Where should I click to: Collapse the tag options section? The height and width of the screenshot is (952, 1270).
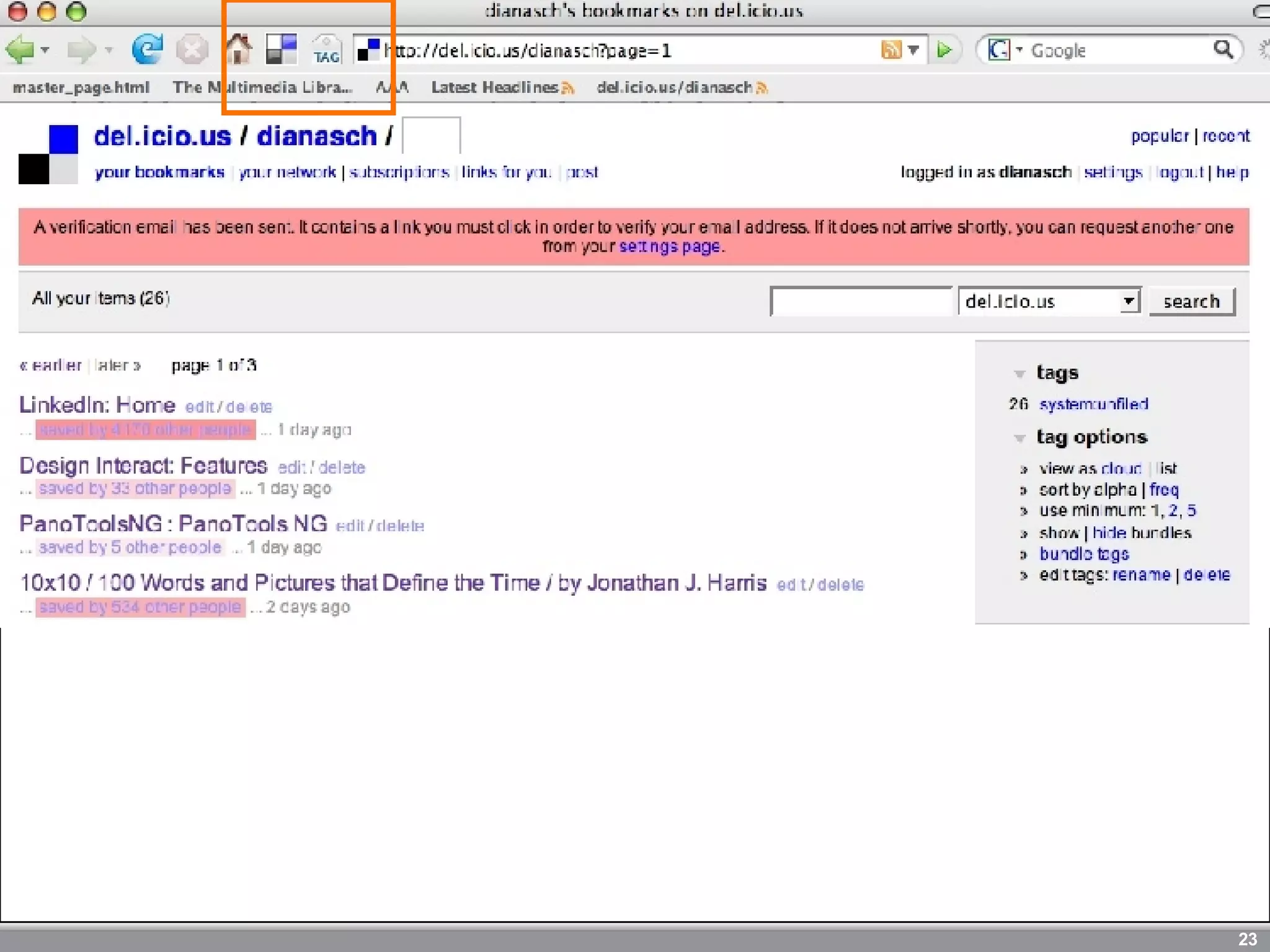pyautogui.click(x=1019, y=438)
